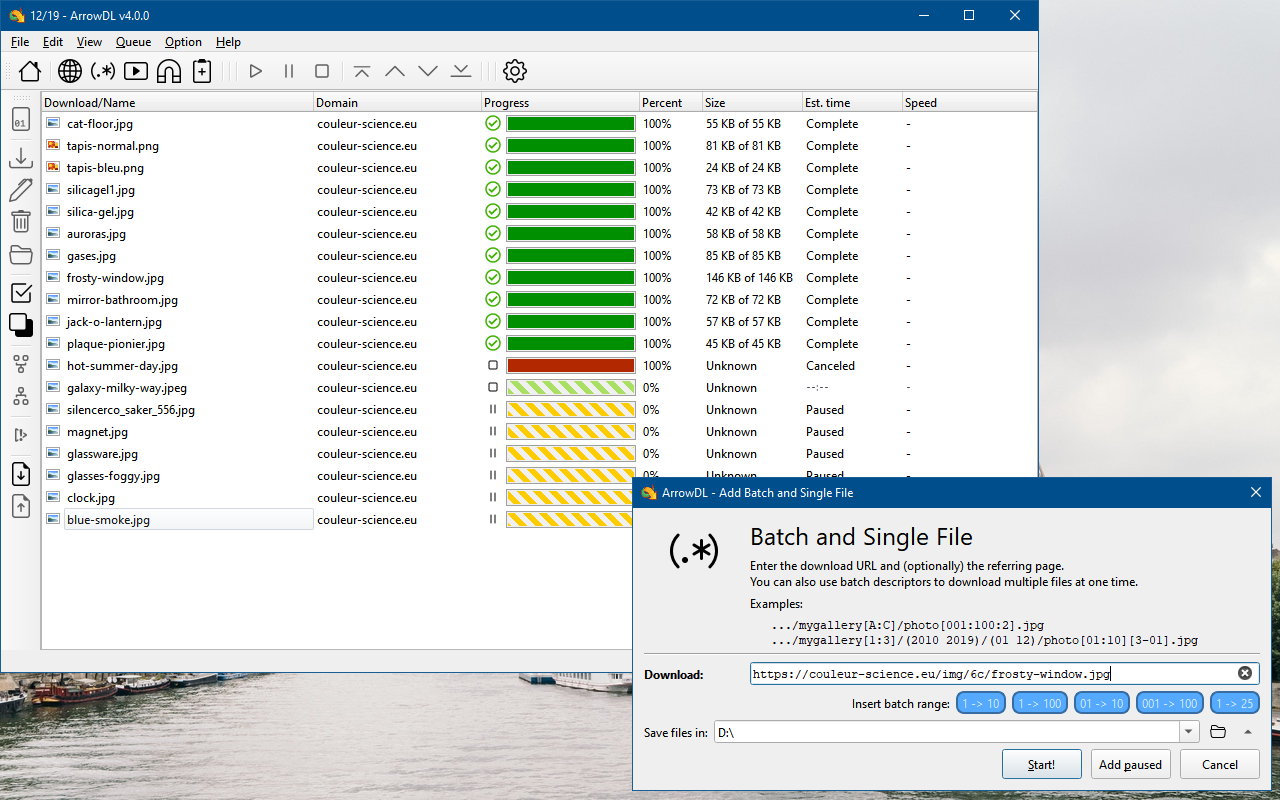Move selected download to top of queue
The width and height of the screenshot is (1280, 800).
tap(361, 71)
